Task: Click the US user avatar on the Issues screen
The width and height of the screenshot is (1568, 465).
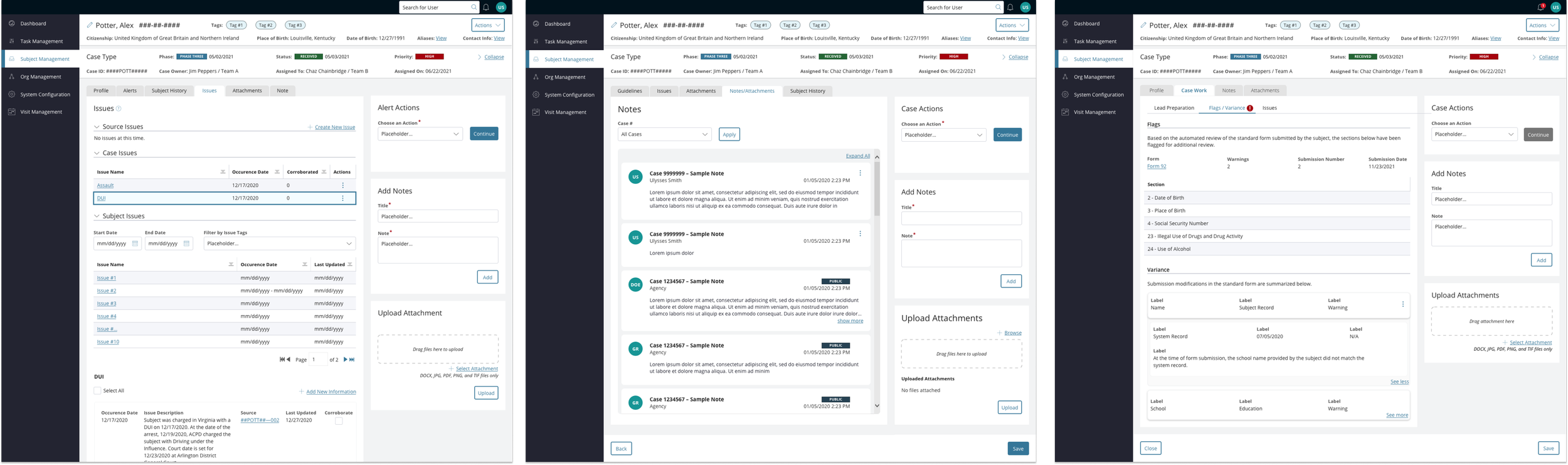Action: point(501,8)
